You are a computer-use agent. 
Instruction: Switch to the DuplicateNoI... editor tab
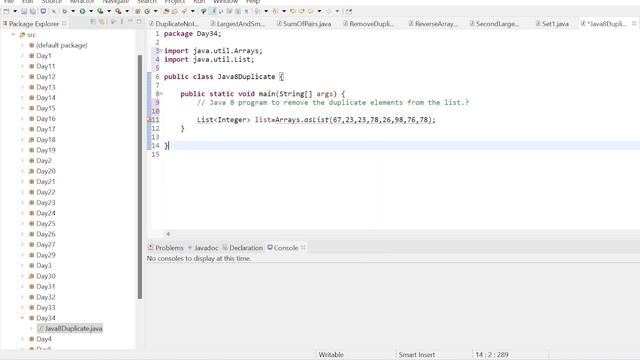point(174,24)
